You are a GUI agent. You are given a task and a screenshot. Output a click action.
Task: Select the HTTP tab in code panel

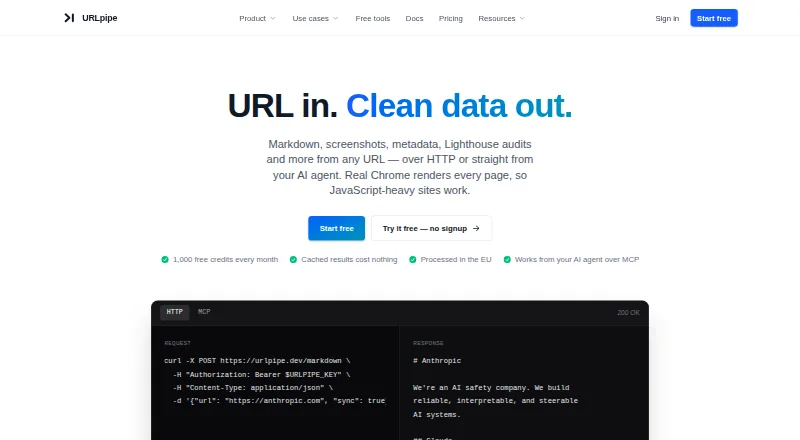(x=174, y=312)
